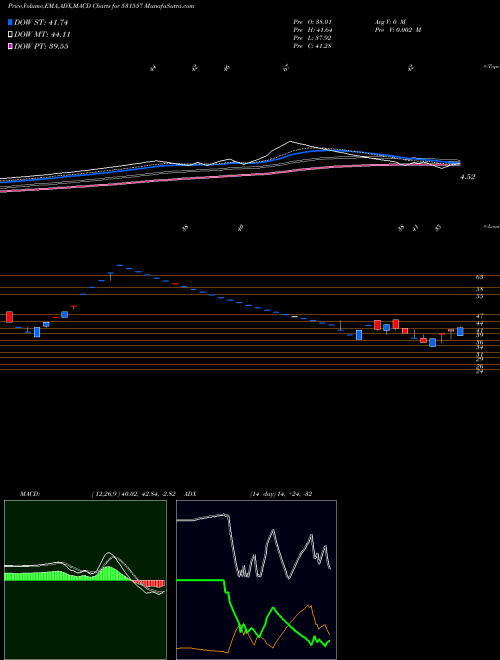Screen dimensions: 500x660
Task: Click the white DOW MT legend swatch
Action: (x=11, y=35)
